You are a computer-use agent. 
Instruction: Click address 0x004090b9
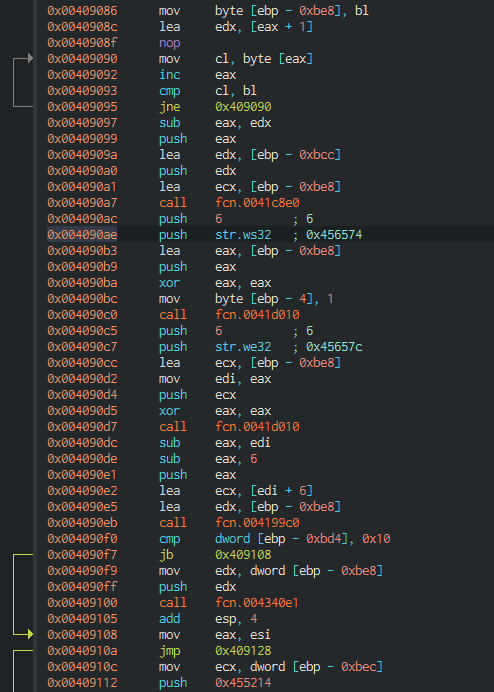(82, 267)
